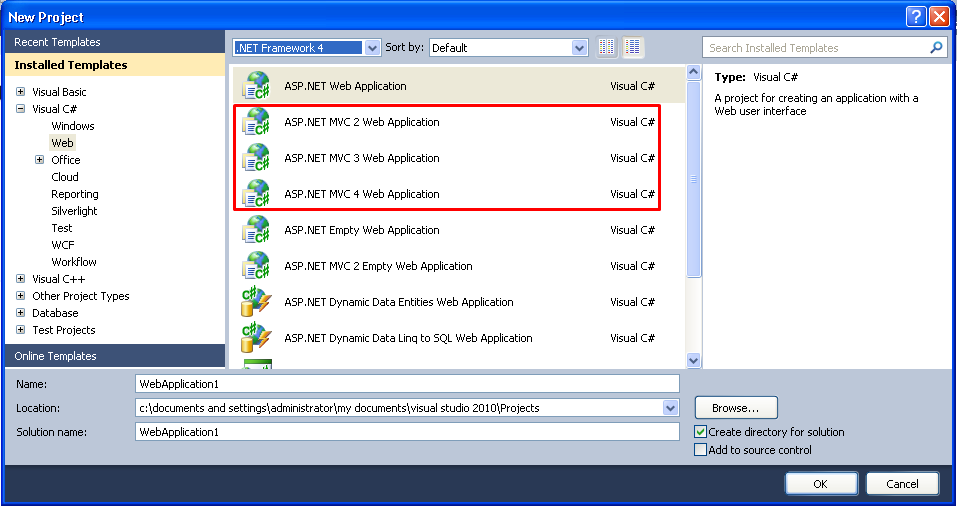Click the Solution name input field
Screen dimensions: 957x506
[407, 432]
